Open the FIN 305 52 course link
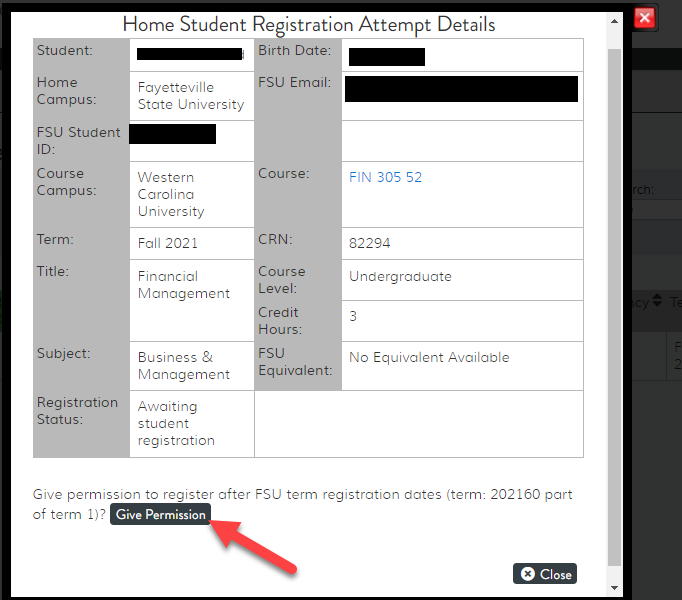Viewport: 682px width, 600px height. 385,177
